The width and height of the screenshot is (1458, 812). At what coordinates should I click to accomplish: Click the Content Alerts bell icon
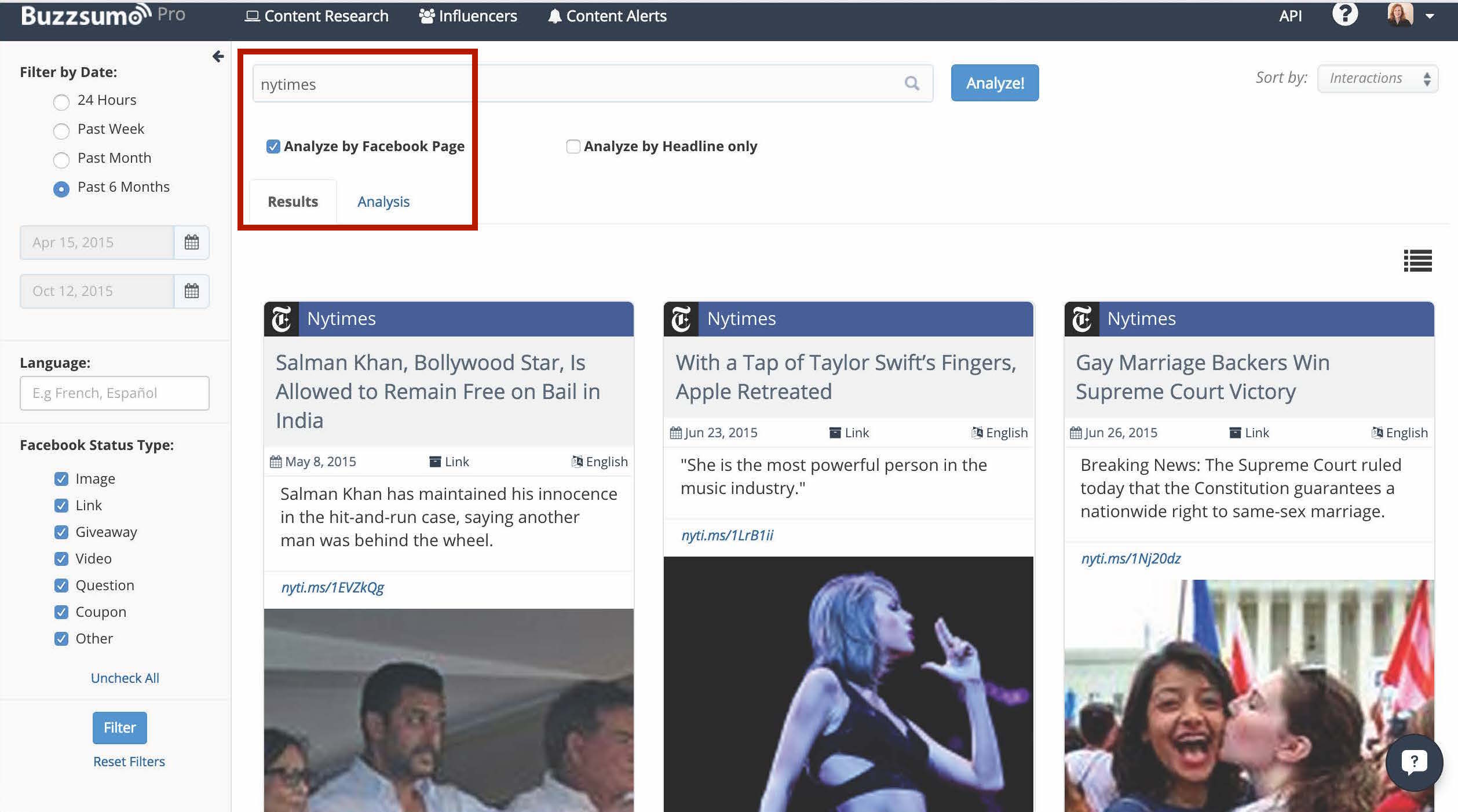coord(554,16)
